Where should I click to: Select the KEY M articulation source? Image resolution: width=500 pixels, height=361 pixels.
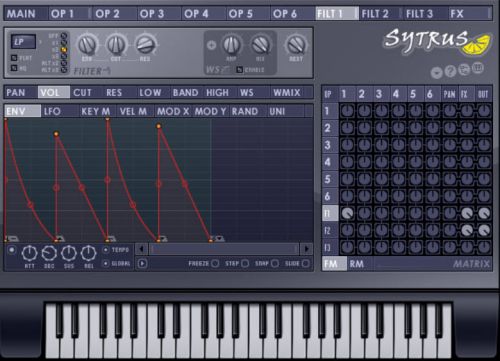click(98, 111)
